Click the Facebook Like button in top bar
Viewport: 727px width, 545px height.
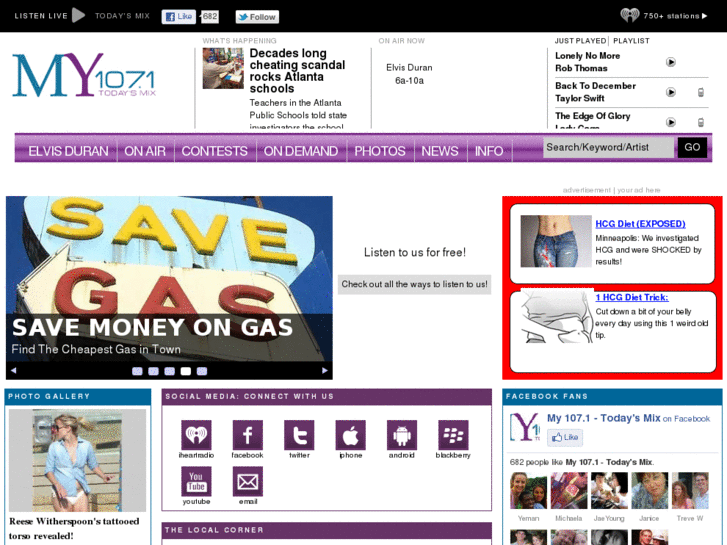pos(179,17)
